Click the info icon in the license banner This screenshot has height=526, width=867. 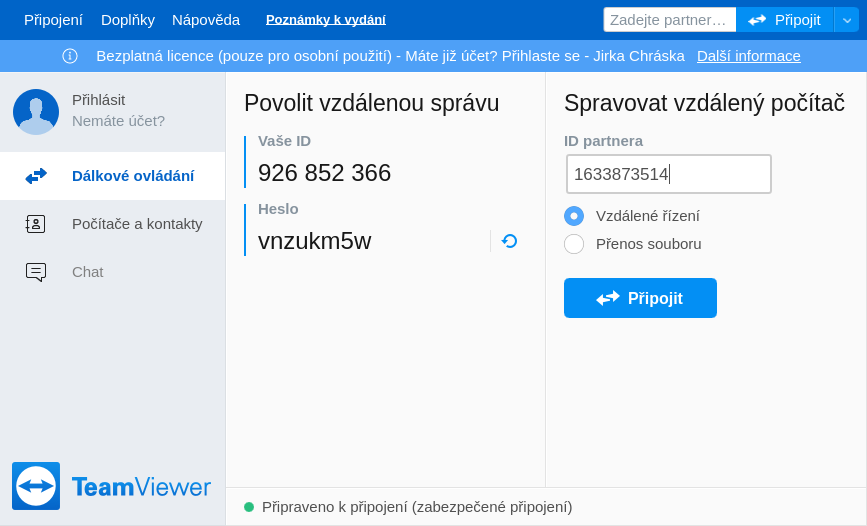pyautogui.click(x=70, y=56)
